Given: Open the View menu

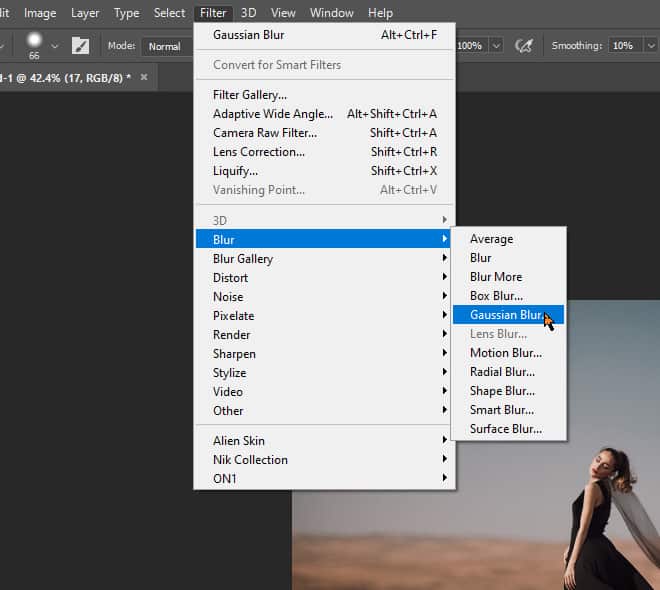Looking at the screenshot, I should pyautogui.click(x=283, y=13).
